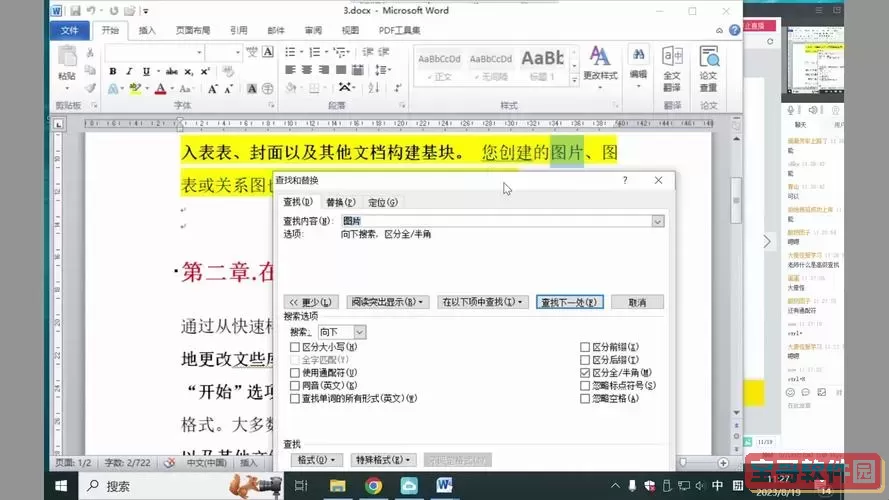Toggle 查找单词的所有形式(英文) checkbox
The width and height of the screenshot is (889, 500).
coord(295,399)
